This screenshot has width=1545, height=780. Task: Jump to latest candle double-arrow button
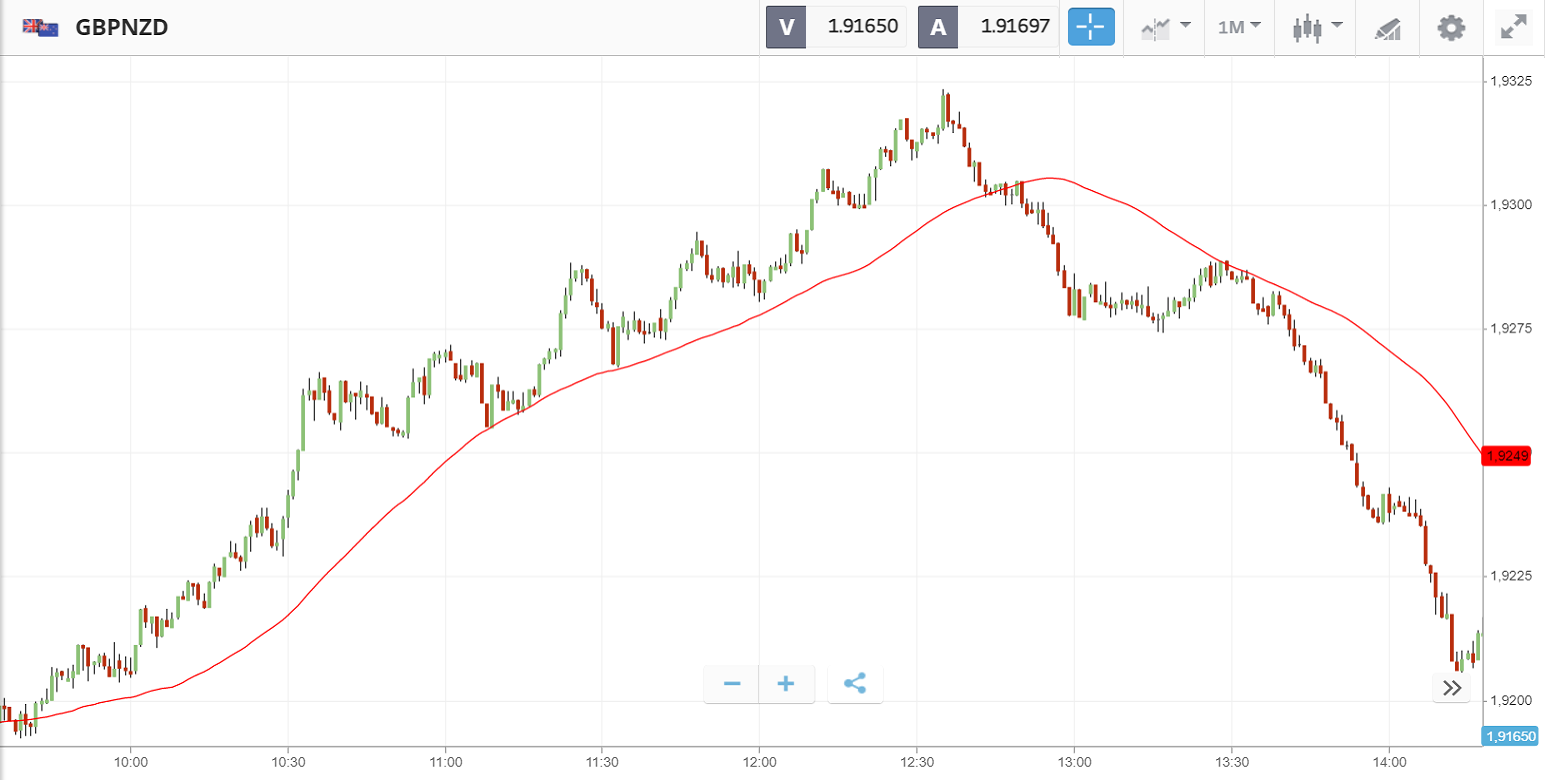[1452, 687]
